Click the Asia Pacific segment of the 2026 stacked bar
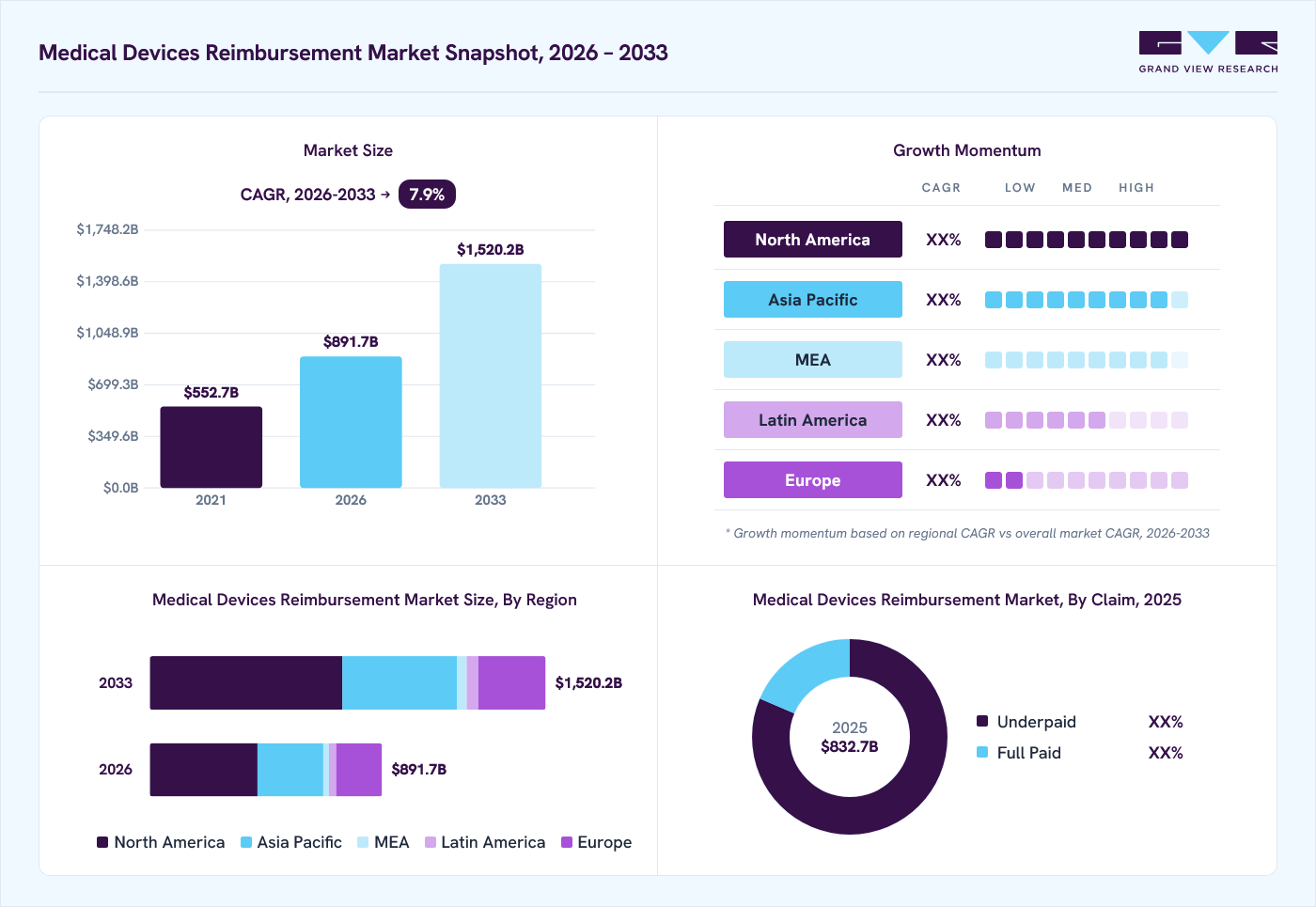This screenshot has height=907, width=1316. pyautogui.click(x=290, y=770)
